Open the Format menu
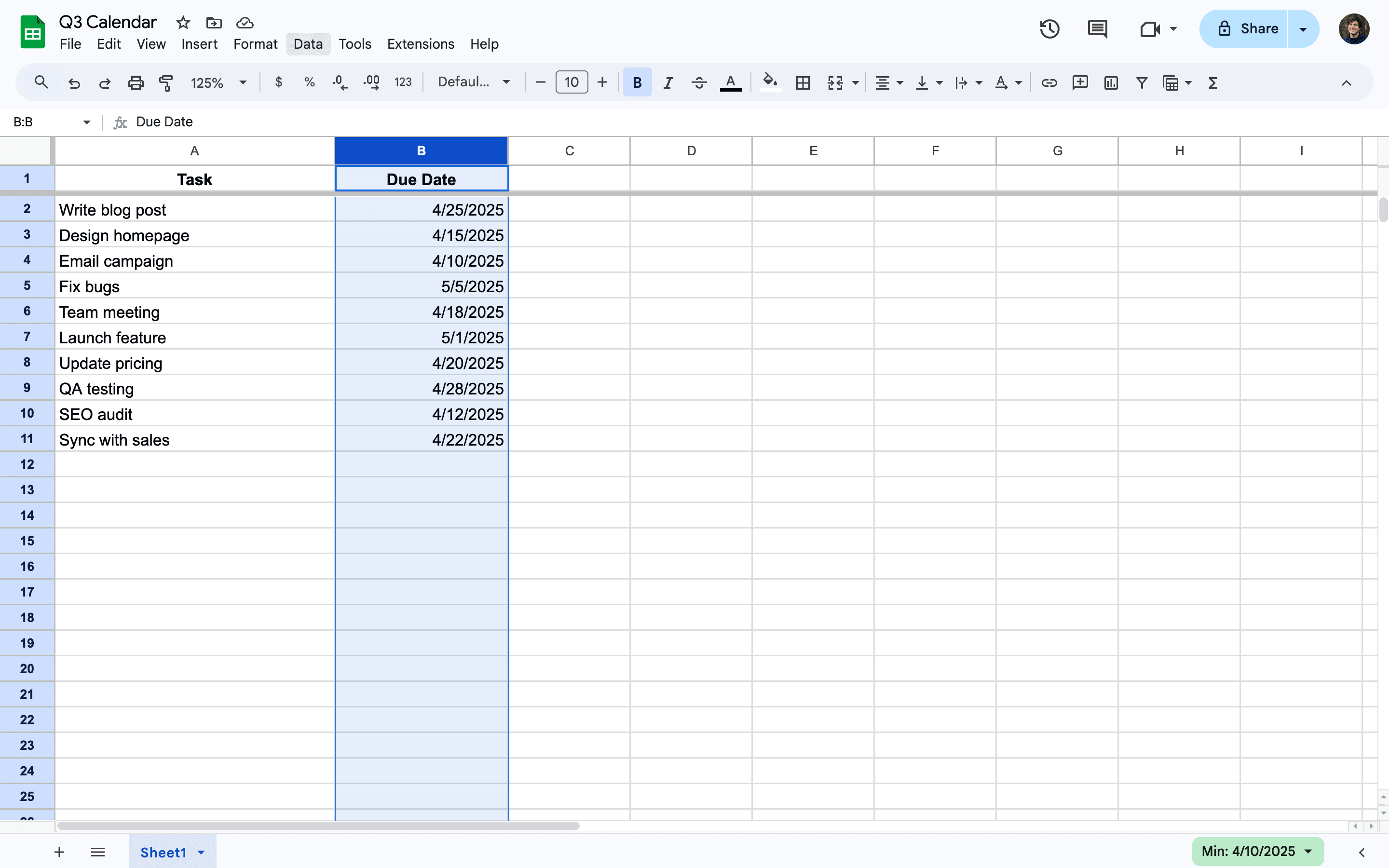The image size is (1389, 868). click(256, 44)
